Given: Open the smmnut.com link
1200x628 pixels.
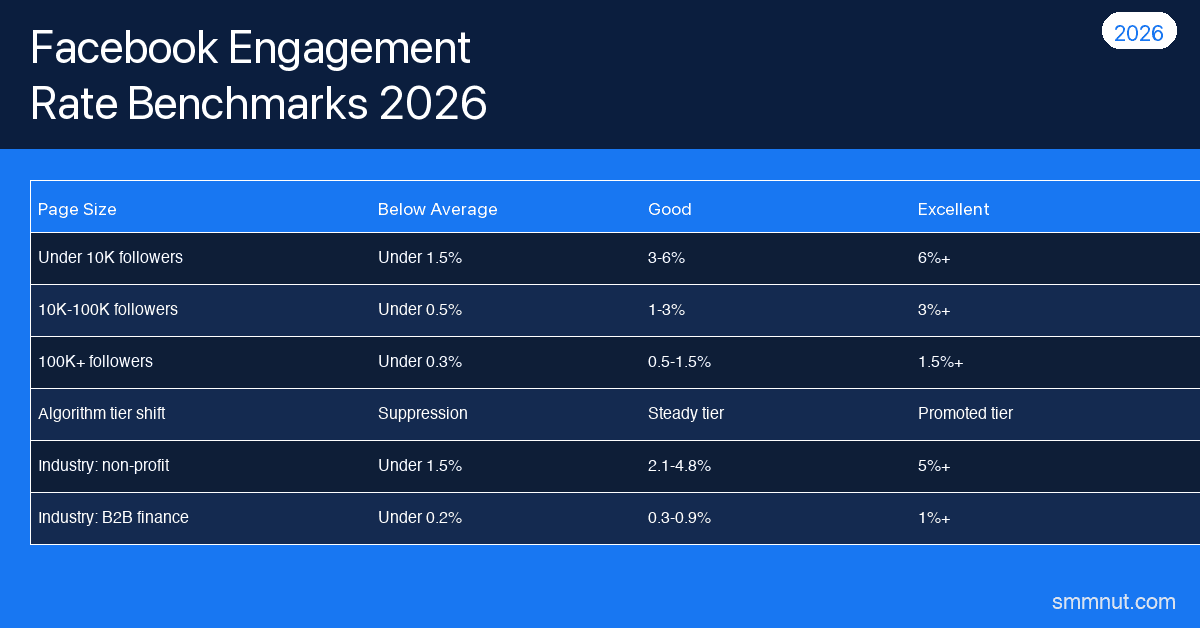Looking at the screenshot, I should pos(1113,601).
